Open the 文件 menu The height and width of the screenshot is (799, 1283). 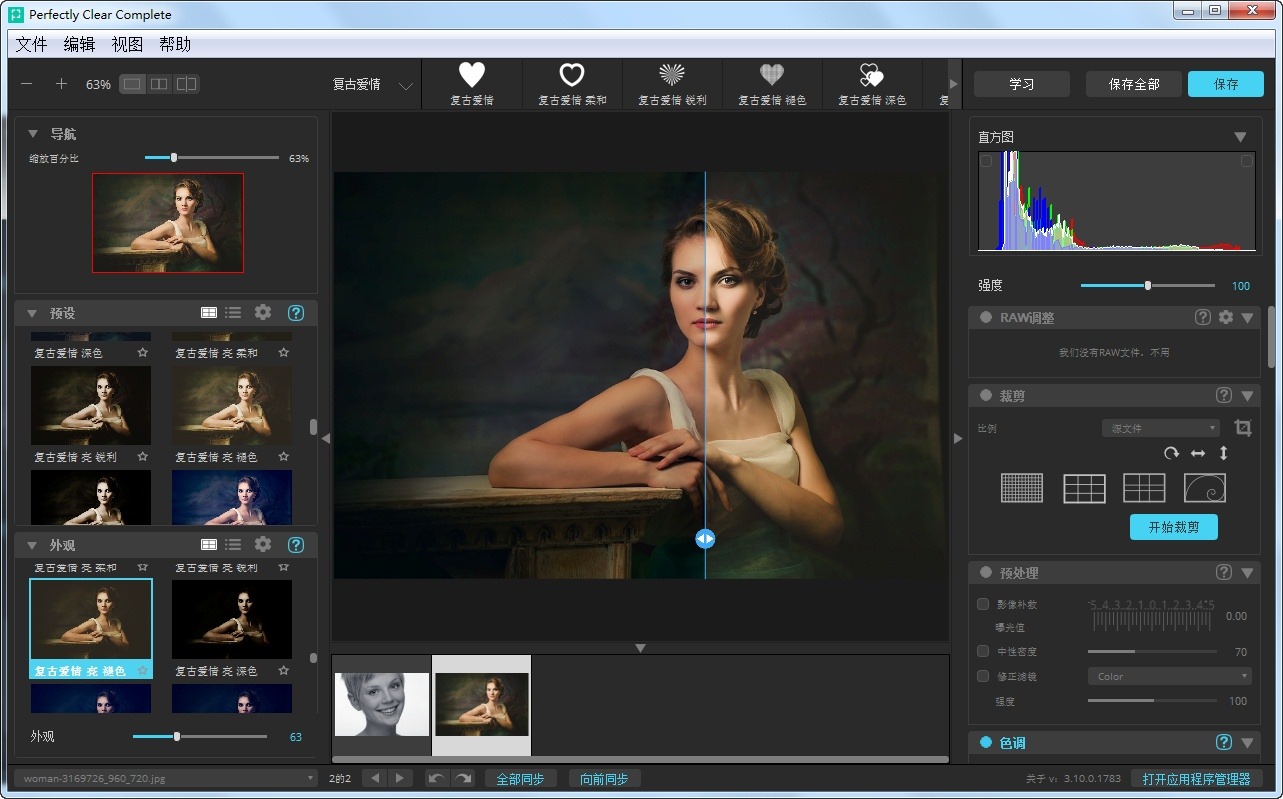32,44
